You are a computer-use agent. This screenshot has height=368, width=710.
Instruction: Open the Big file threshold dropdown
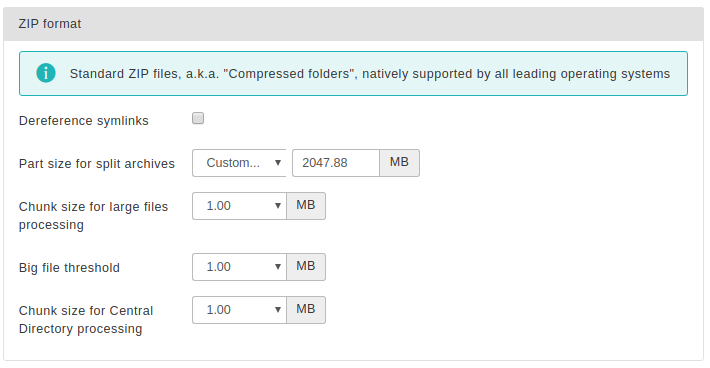click(x=239, y=267)
